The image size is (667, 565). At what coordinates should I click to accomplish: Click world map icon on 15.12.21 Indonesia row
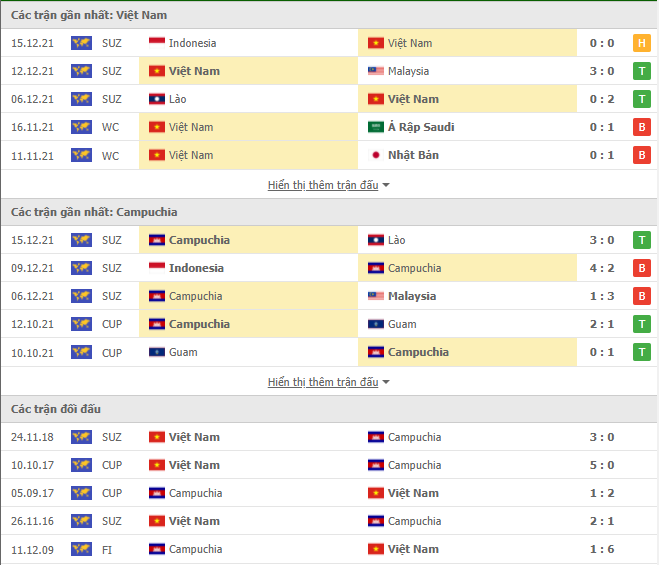click(81, 43)
